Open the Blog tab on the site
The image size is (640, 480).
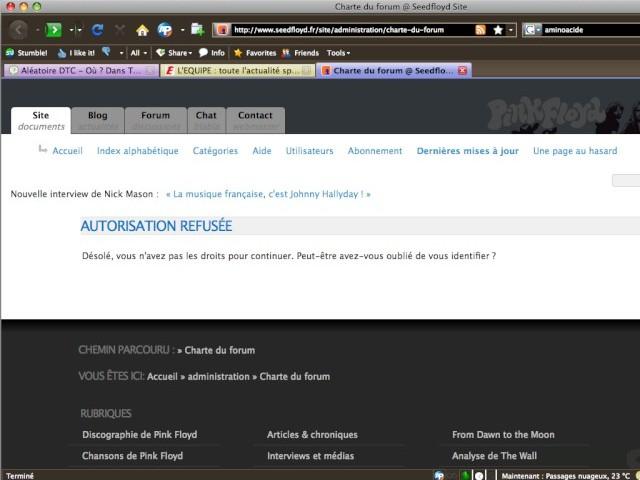97,120
